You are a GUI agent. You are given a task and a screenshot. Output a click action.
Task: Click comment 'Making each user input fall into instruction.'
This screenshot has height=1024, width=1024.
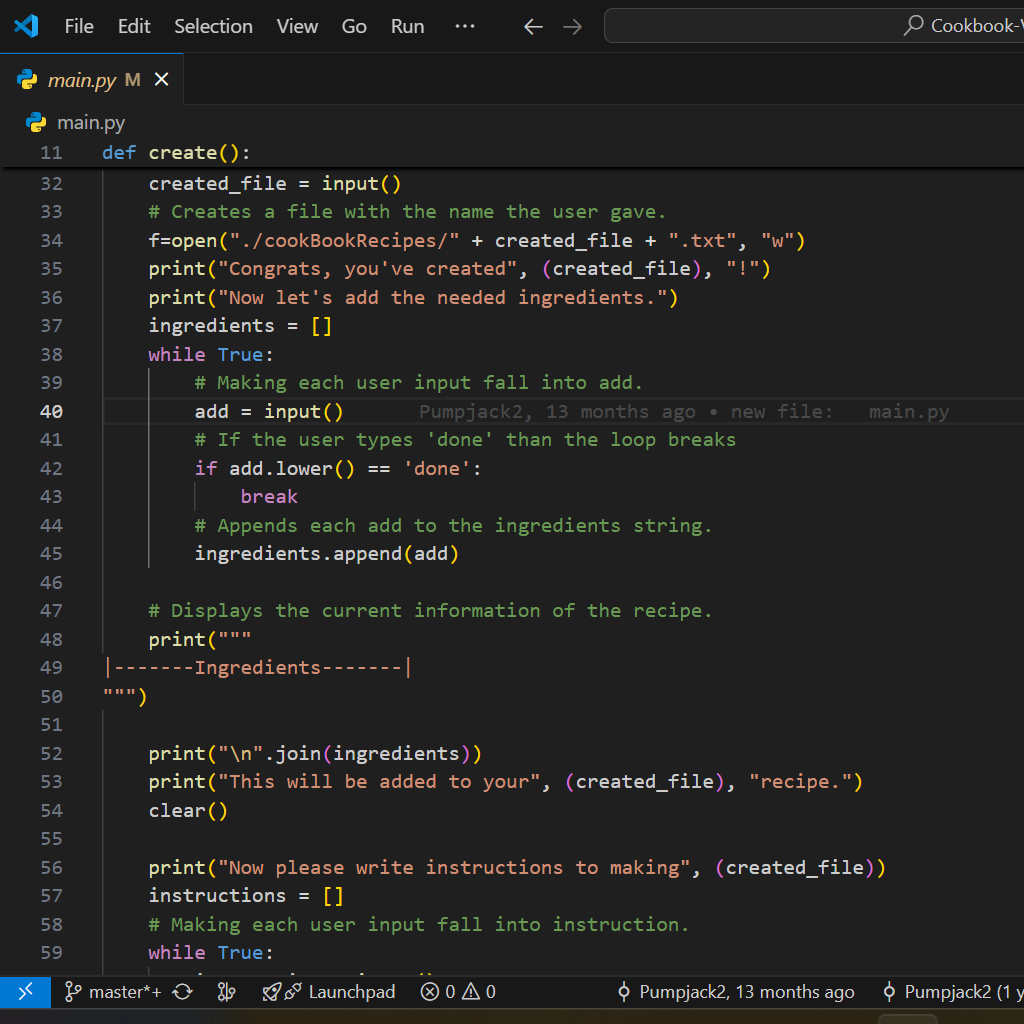[x=419, y=925]
